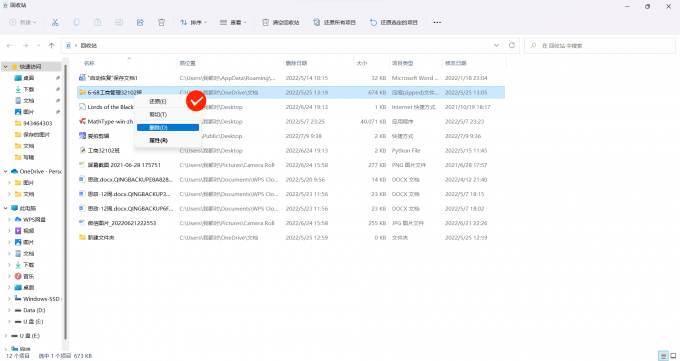Click the 12 个项目 status bar text
This screenshot has height=361, width=680.
pos(18,356)
